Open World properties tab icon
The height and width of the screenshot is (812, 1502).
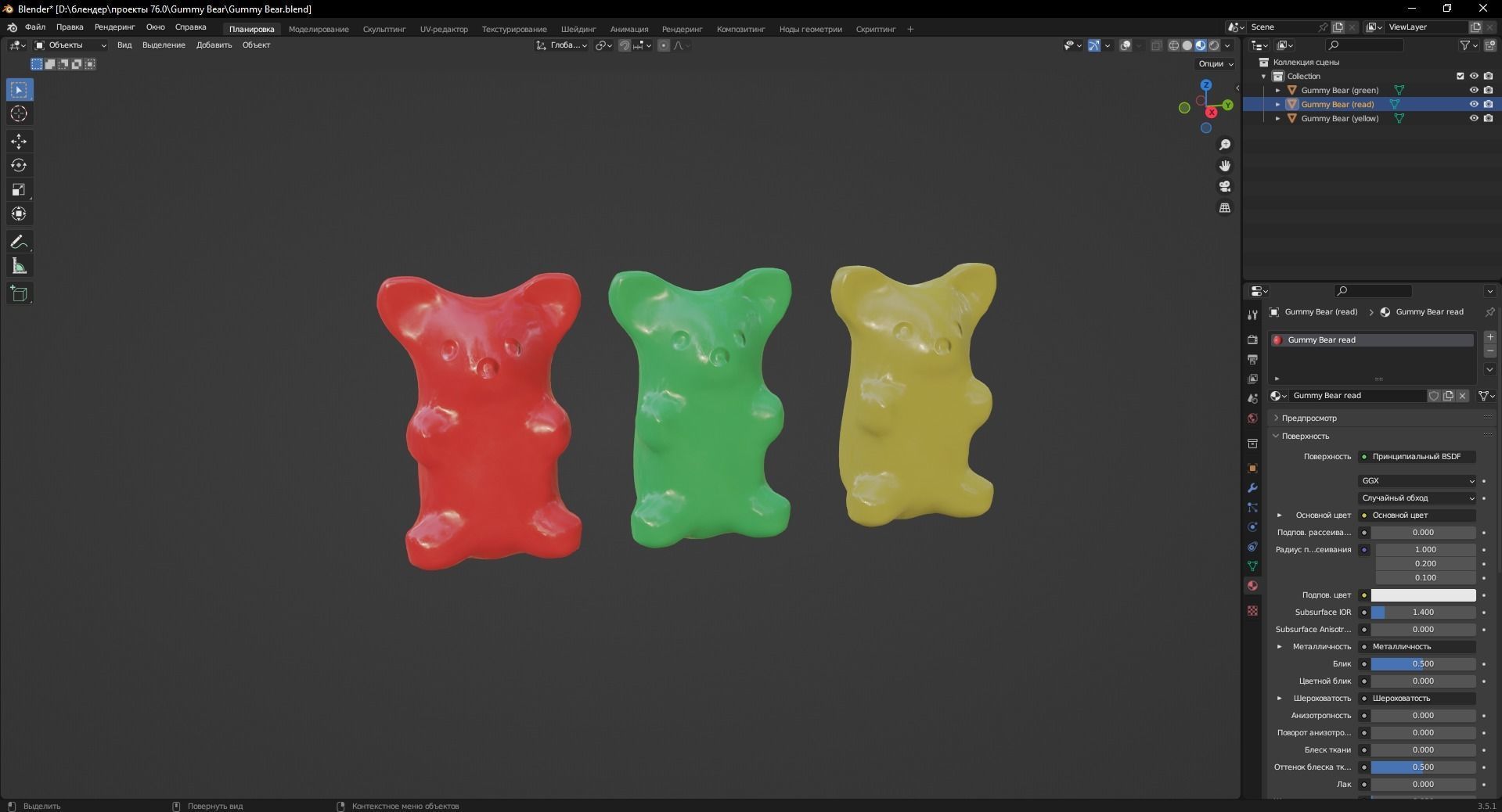click(x=1252, y=418)
